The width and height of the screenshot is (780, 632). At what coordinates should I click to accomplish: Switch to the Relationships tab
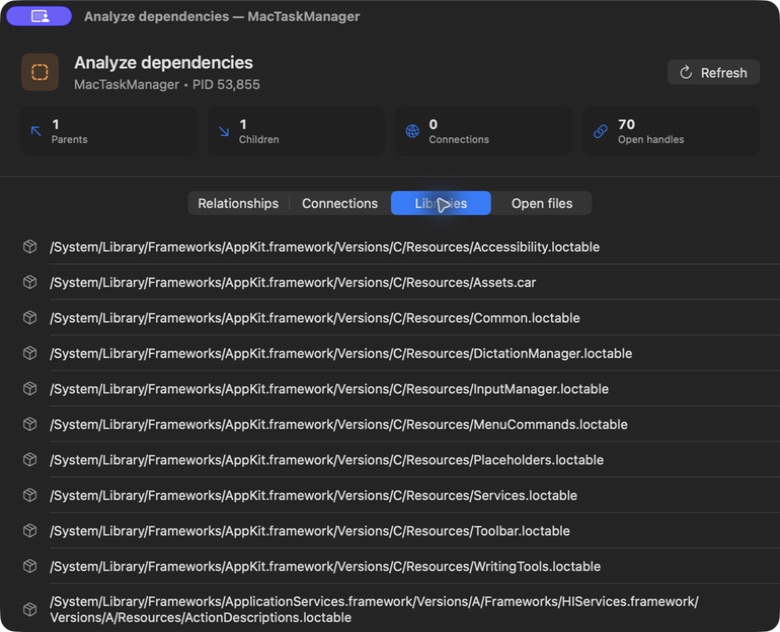tap(238, 203)
